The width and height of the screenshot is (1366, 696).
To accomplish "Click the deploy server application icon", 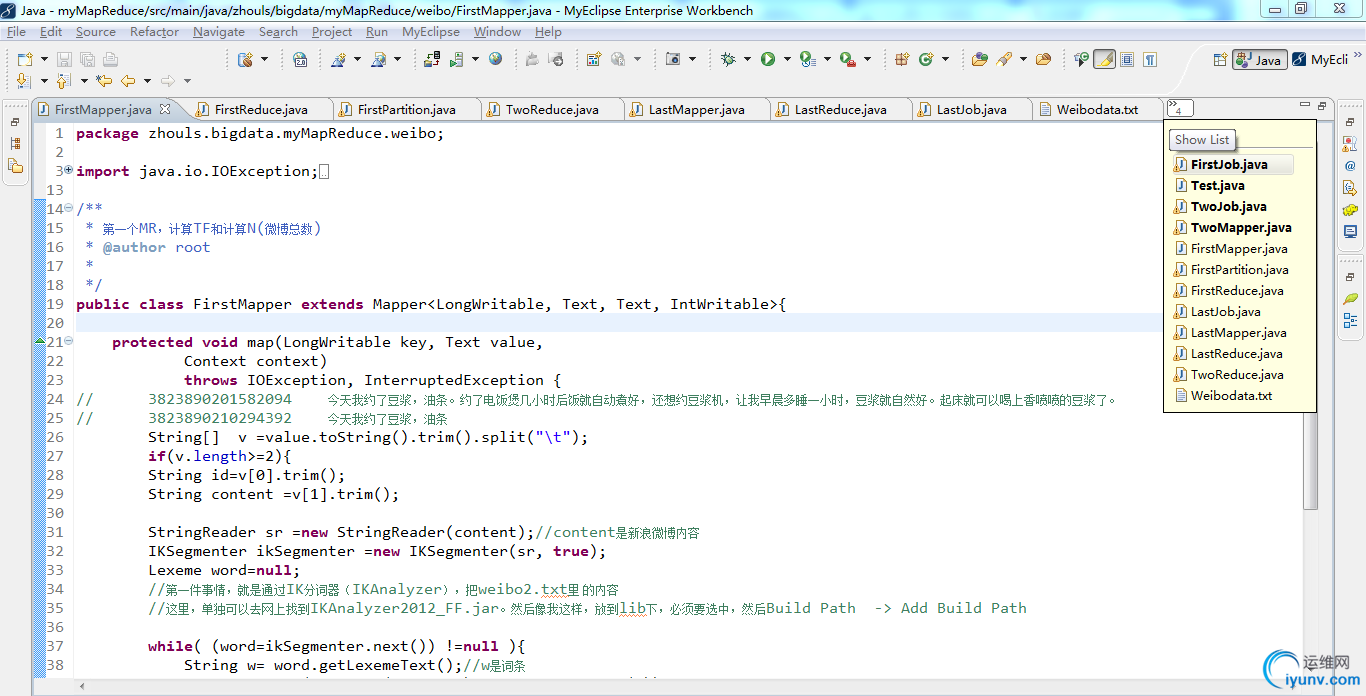I will click(432, 59).
